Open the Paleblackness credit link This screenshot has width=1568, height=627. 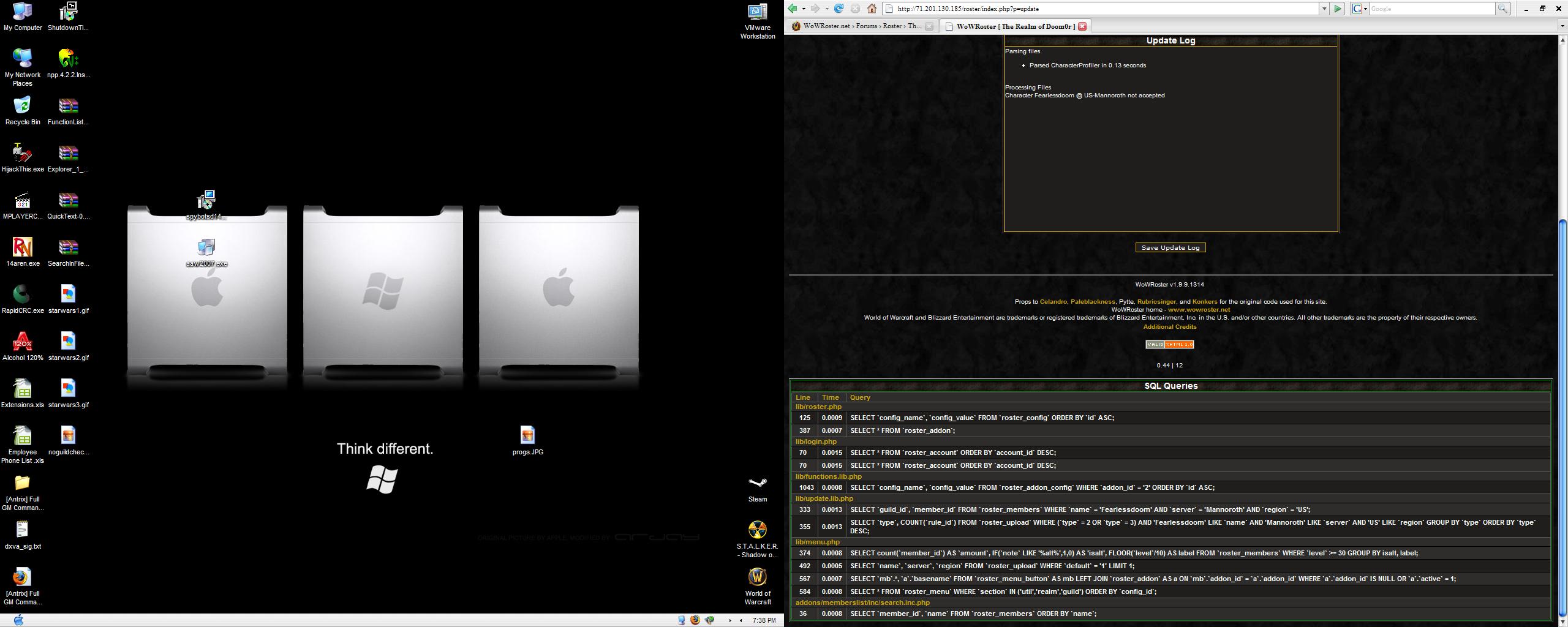point(1092,301)
